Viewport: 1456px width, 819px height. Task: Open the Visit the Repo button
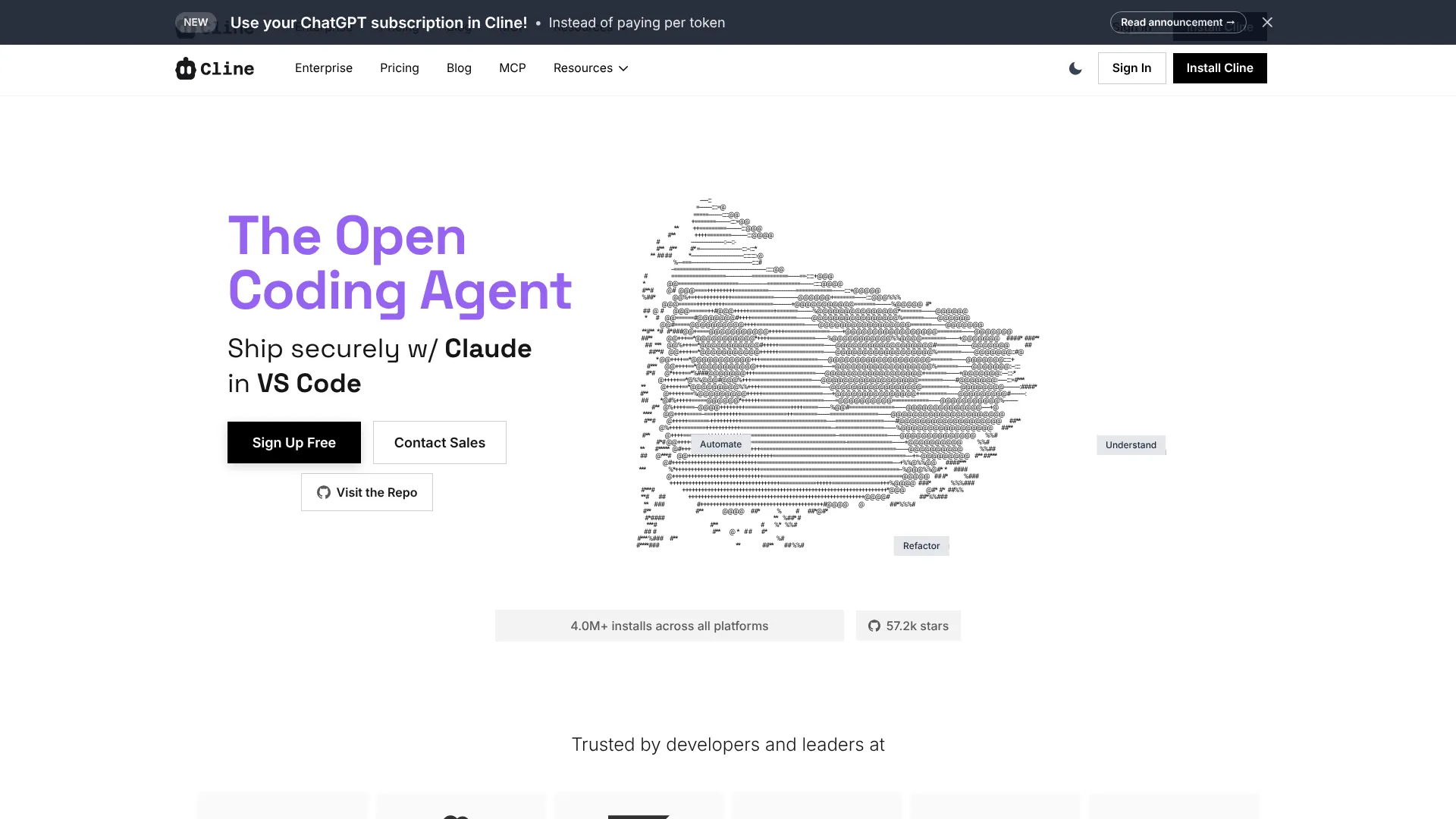(x=367, y=492)
